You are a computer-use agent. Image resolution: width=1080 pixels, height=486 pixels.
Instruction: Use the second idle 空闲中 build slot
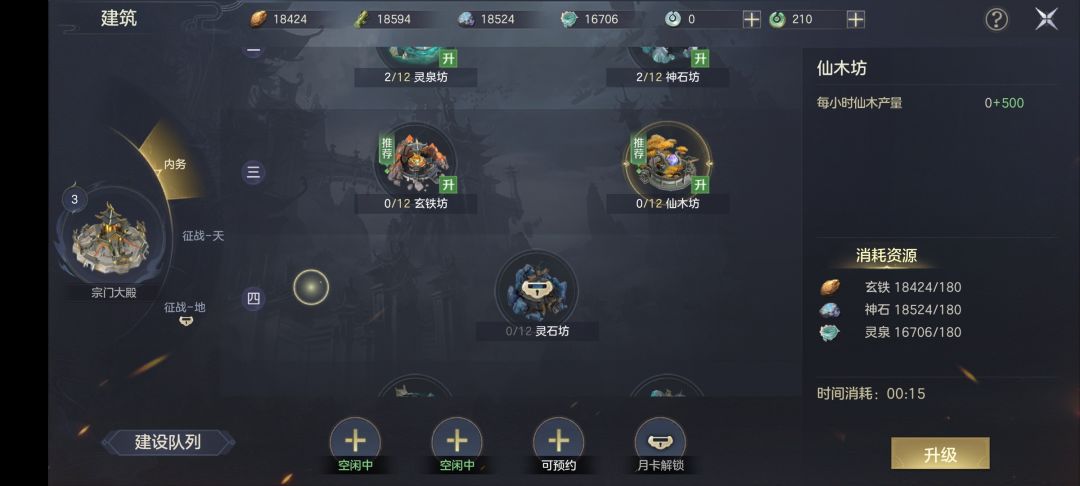(x=457, y=445)
